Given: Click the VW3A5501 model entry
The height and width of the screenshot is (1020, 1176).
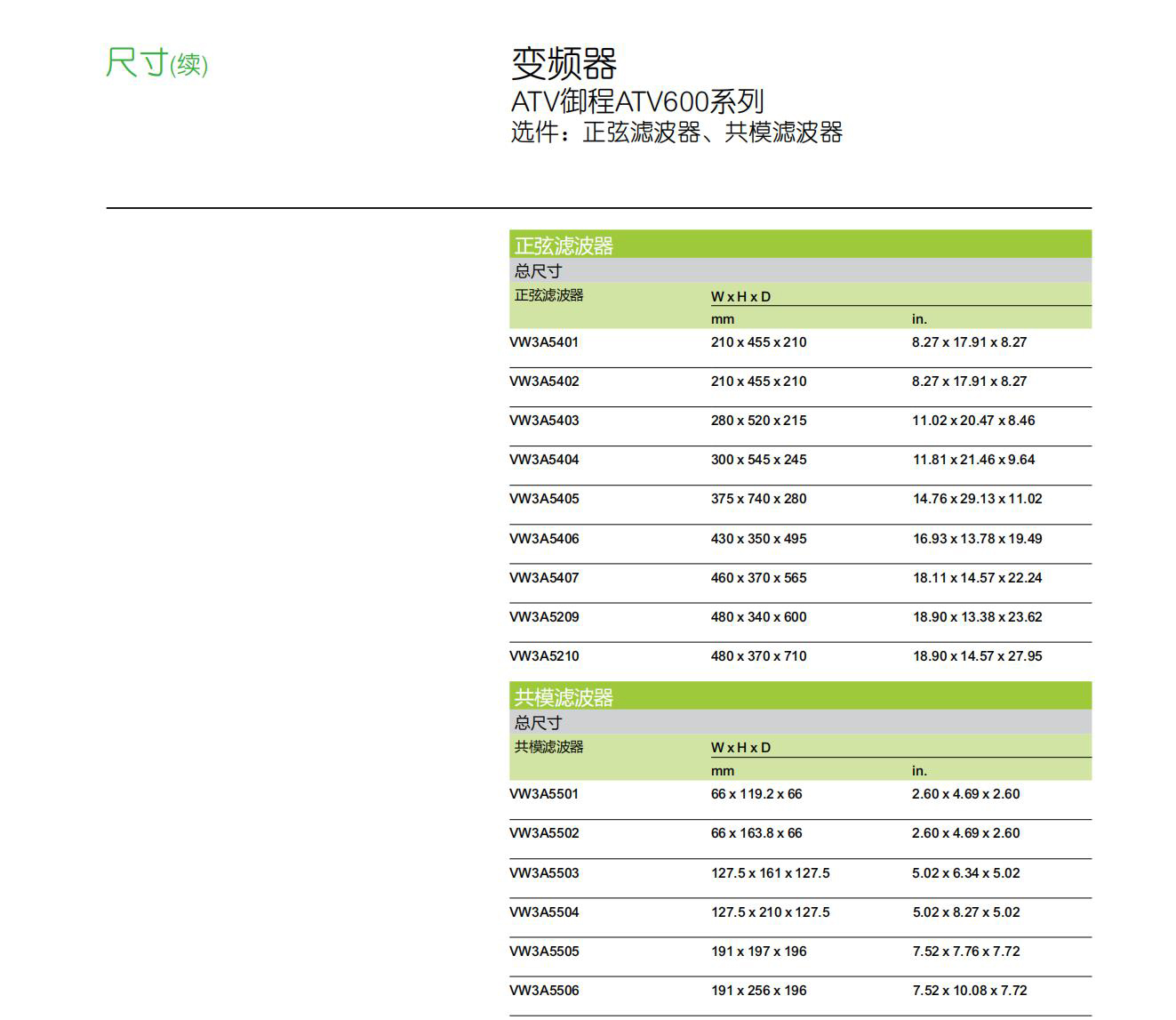Looking at the screenshot, I should [544, 794].
